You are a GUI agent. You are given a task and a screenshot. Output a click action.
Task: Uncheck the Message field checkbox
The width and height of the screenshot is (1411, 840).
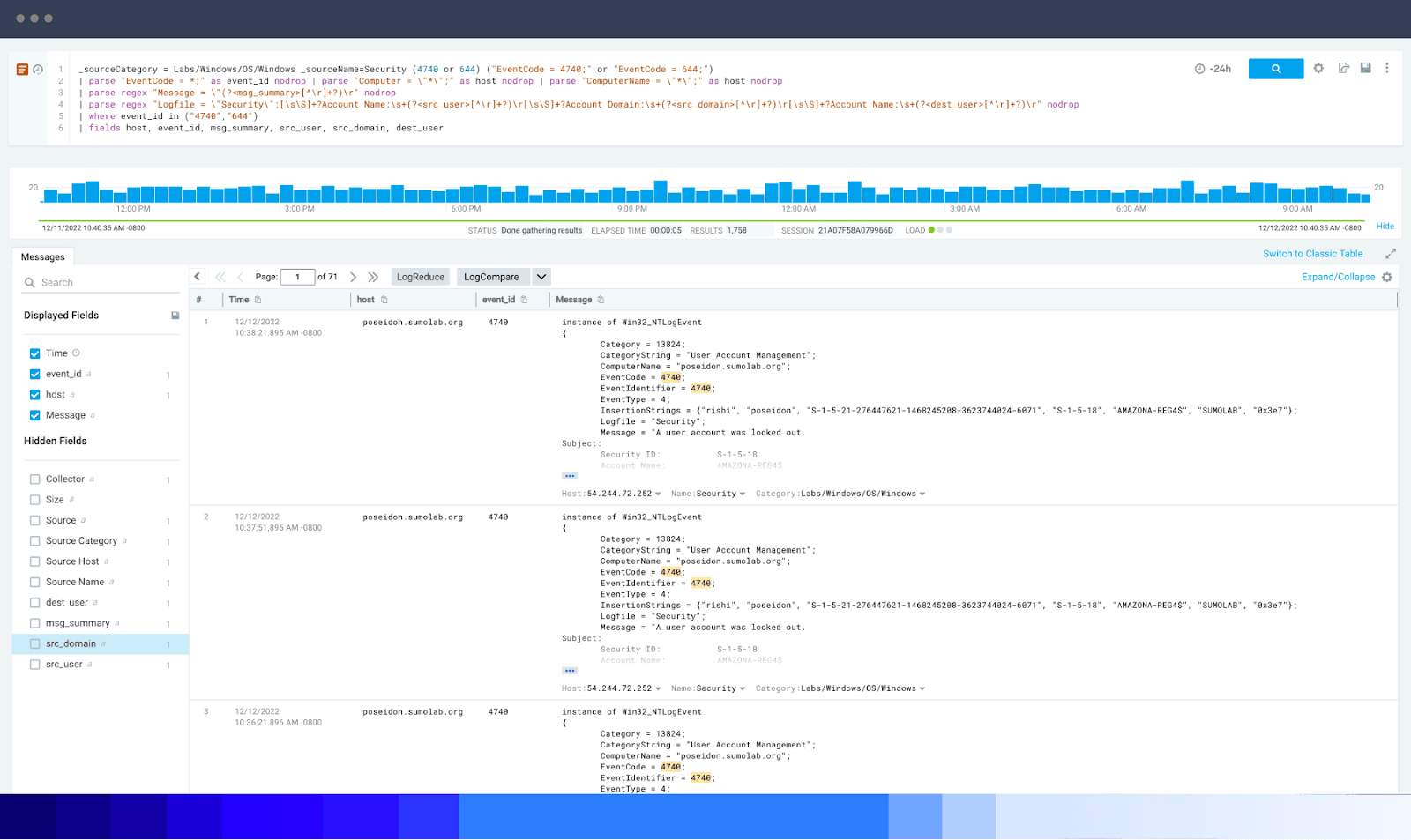coord(35,415)
